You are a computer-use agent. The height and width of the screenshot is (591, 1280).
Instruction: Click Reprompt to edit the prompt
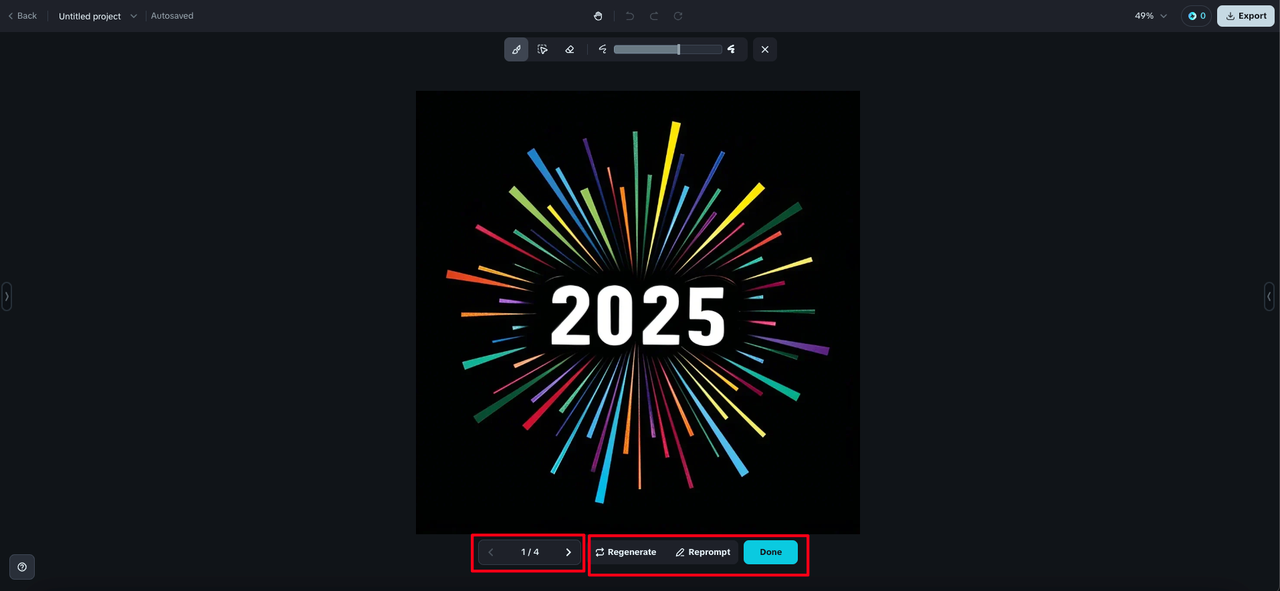[x=703, y=552]
